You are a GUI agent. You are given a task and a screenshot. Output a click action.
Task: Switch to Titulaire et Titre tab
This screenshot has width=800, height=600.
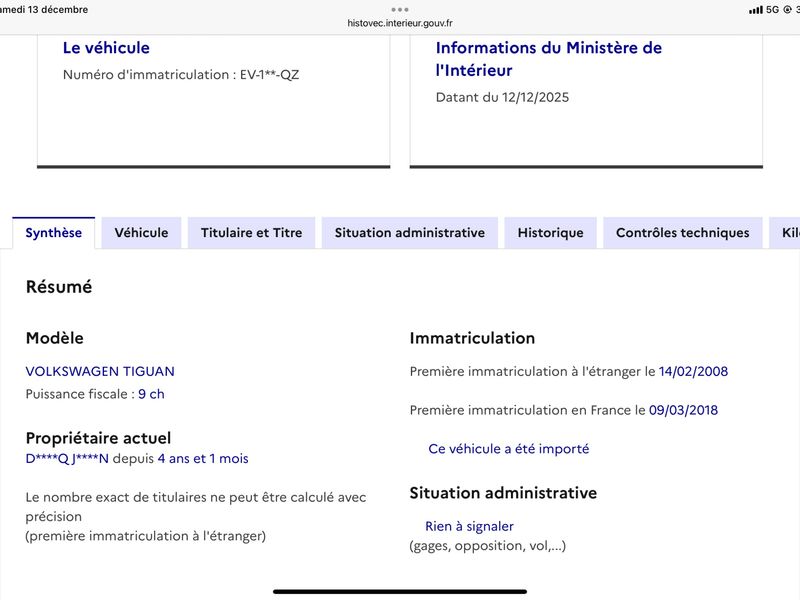[251, 233]
